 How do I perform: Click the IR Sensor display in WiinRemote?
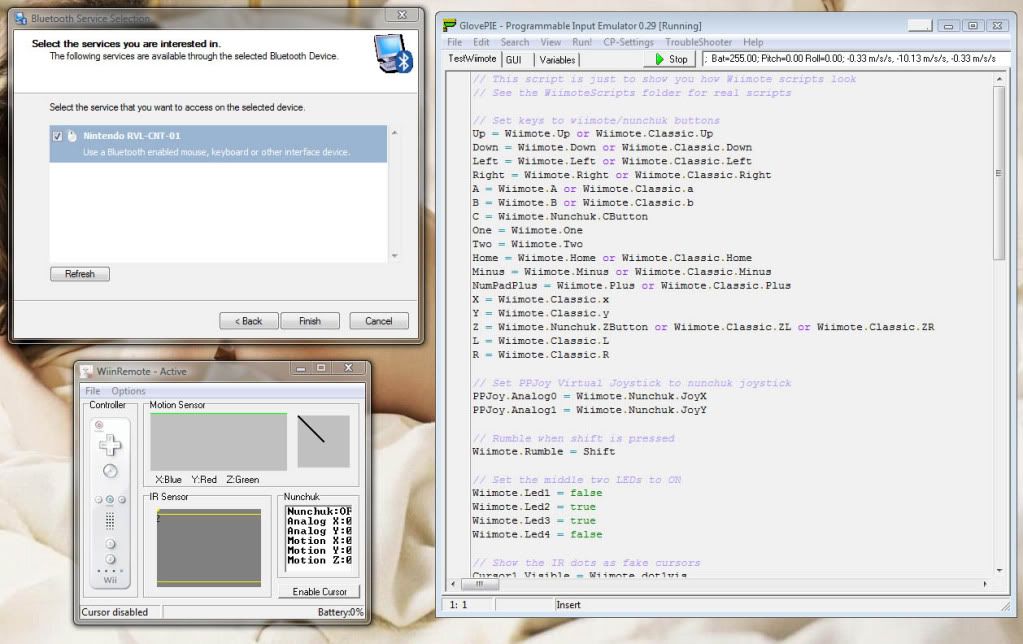[x=209, y=547]
